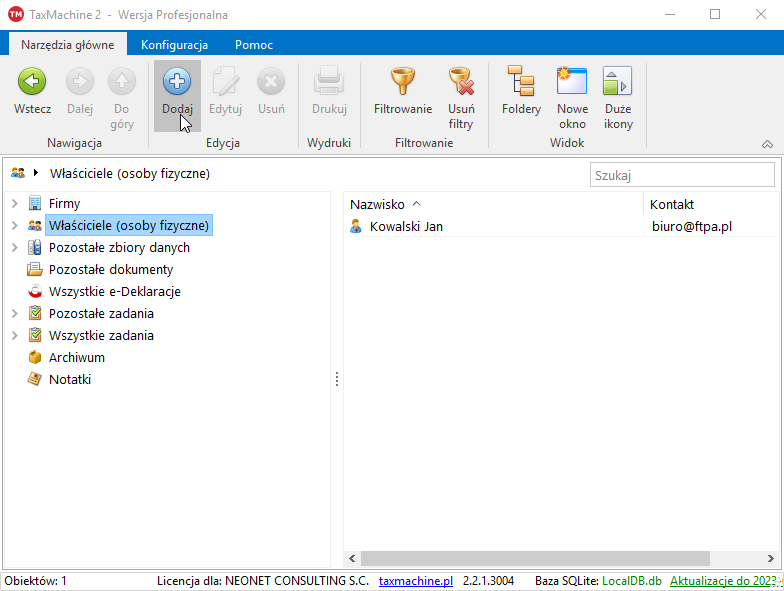Switch to the Konfiguracja tab
Image resolution: width=784 pixels, height=591 pixels.
[174, 45]
